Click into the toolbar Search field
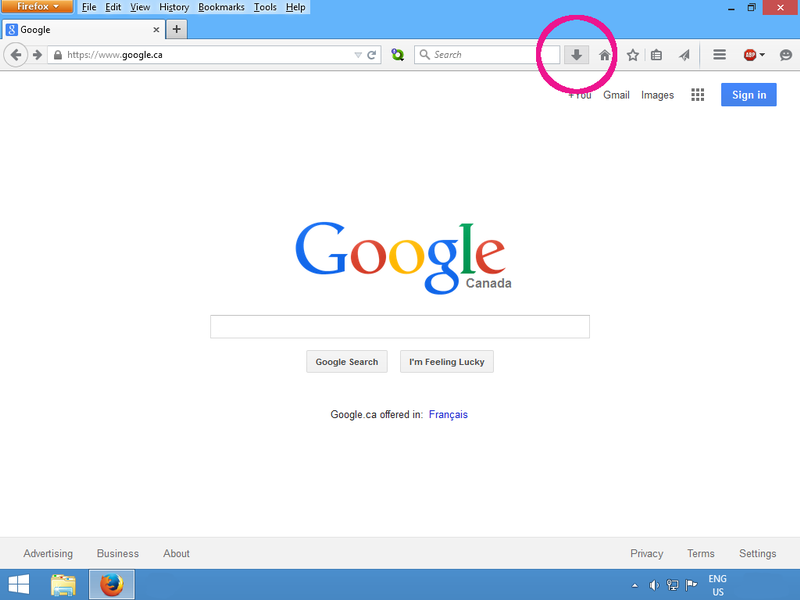 click(x=487, y=55)
